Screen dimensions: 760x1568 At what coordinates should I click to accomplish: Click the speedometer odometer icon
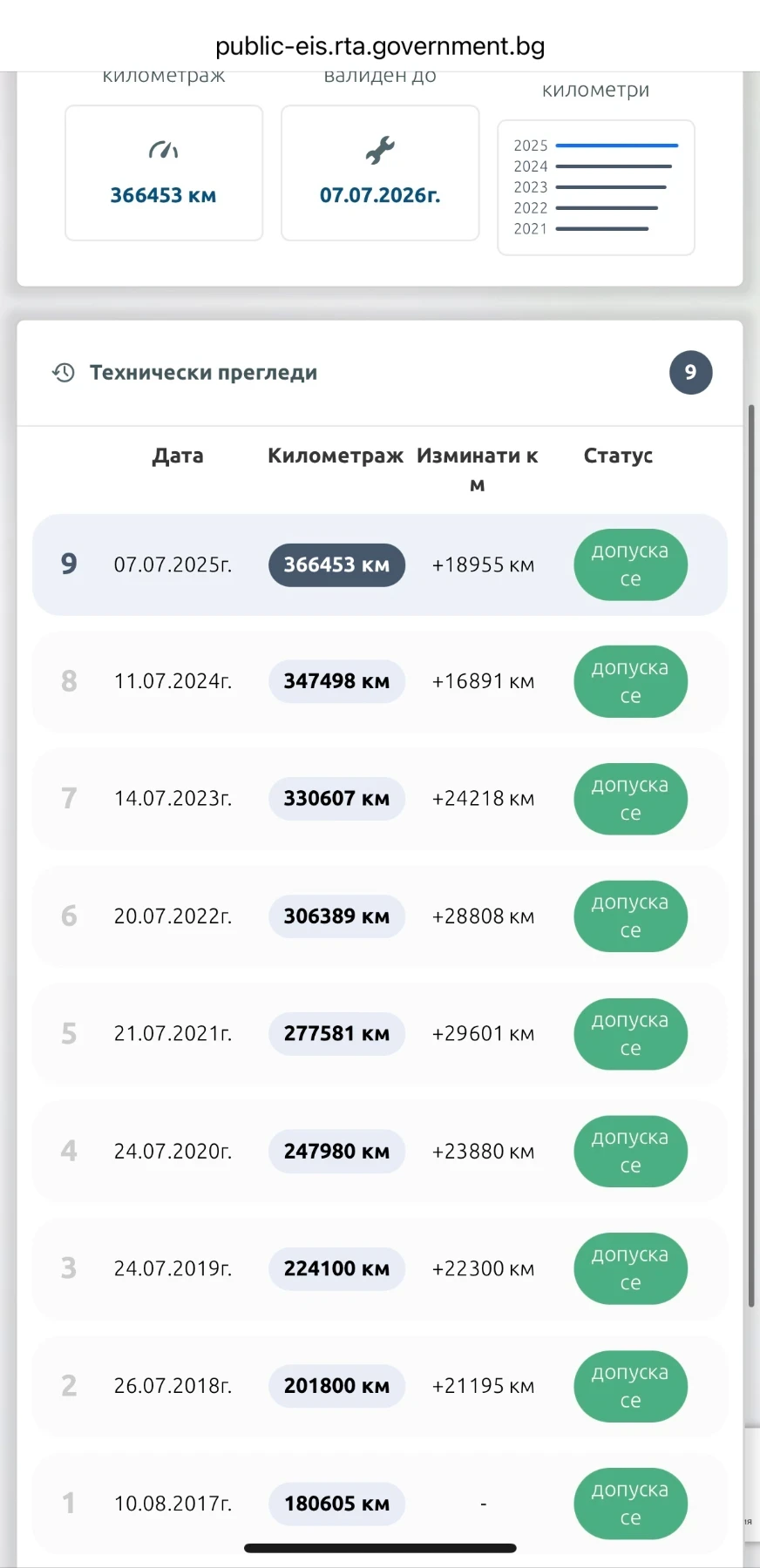(163, 151)
